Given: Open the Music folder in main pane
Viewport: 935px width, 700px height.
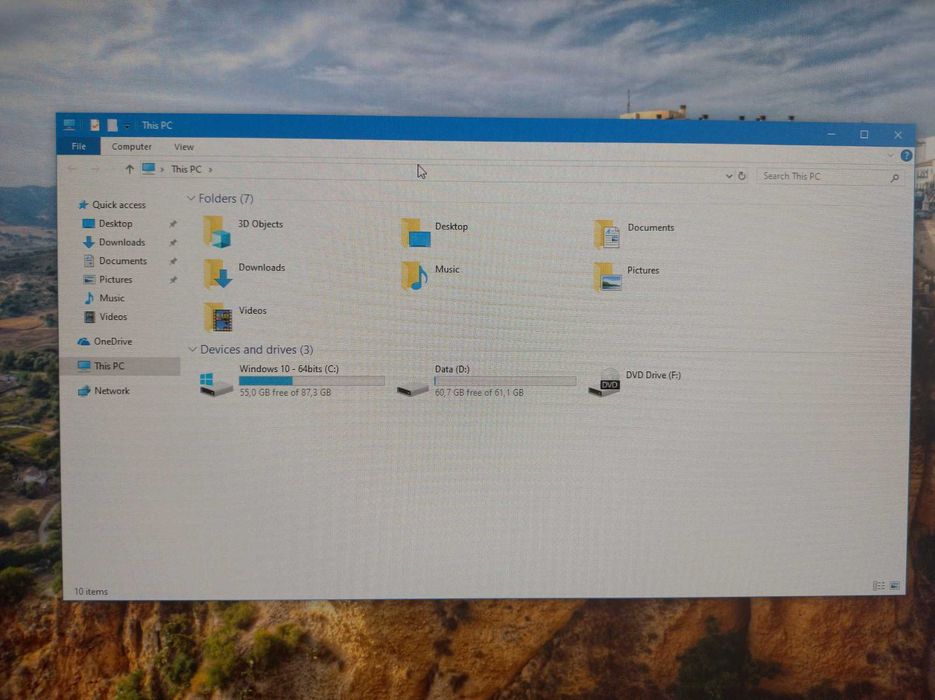Looking at the screenshot, I should tap(431, 275).
